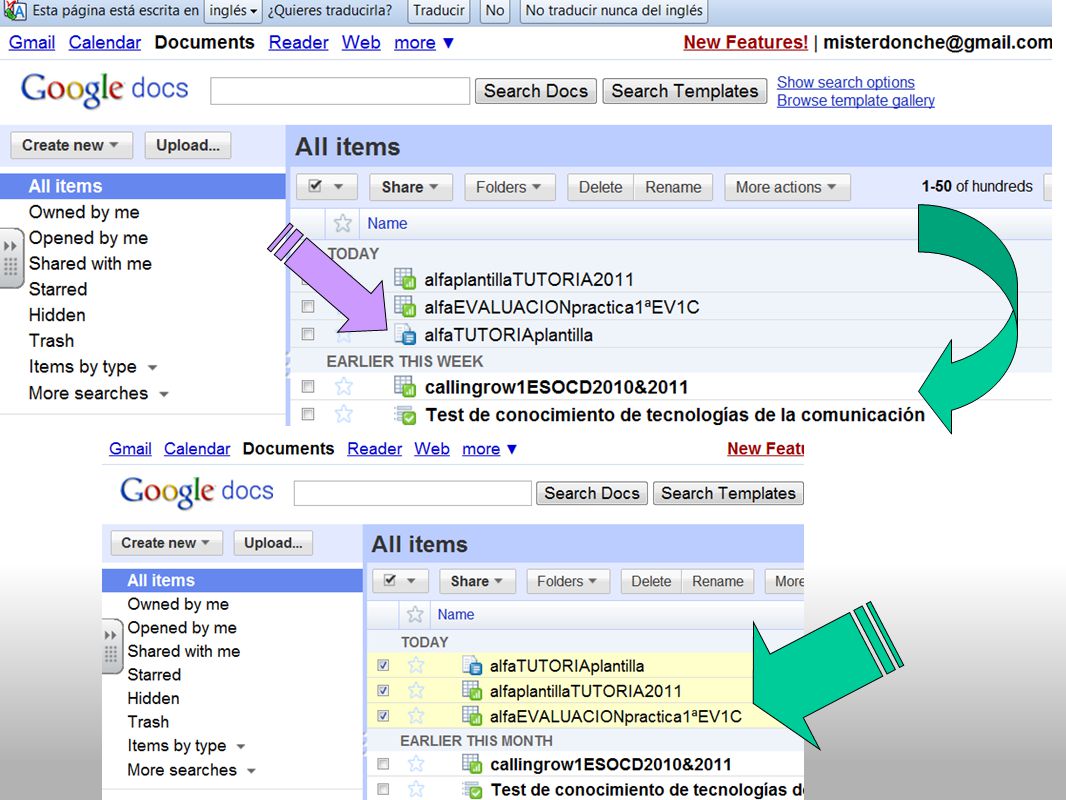1066x800 pixels.
Task: Open the Browse template gallery link
Action: pos(855,101)
